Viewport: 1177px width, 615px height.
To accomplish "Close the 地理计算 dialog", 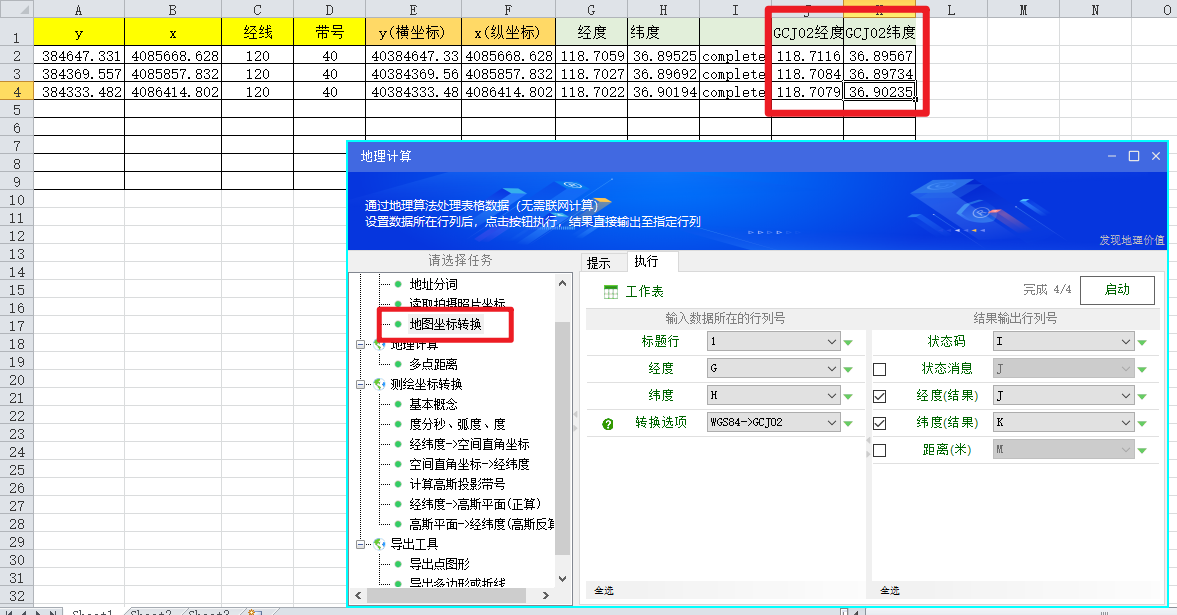I will [1156, 156].
